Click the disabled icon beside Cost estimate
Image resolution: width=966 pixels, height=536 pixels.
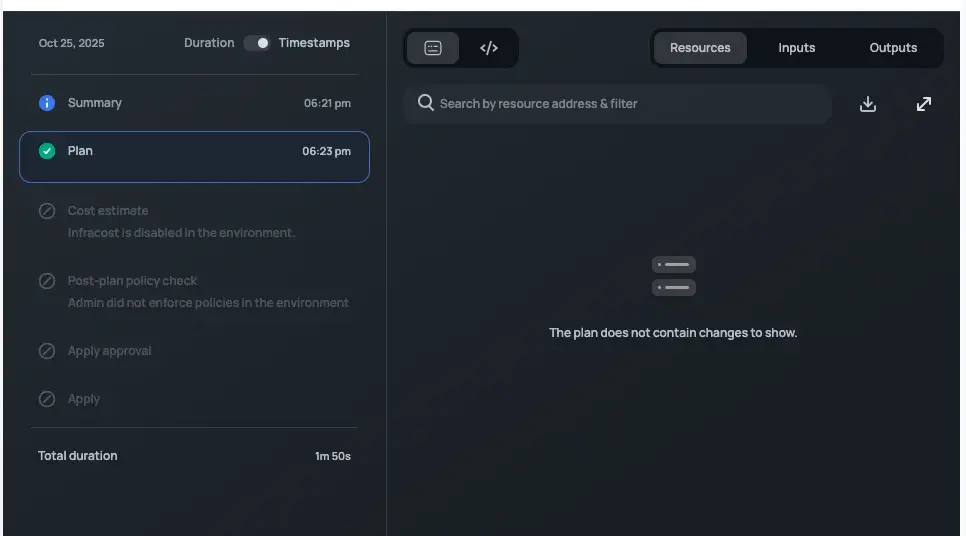click(47, 211)
